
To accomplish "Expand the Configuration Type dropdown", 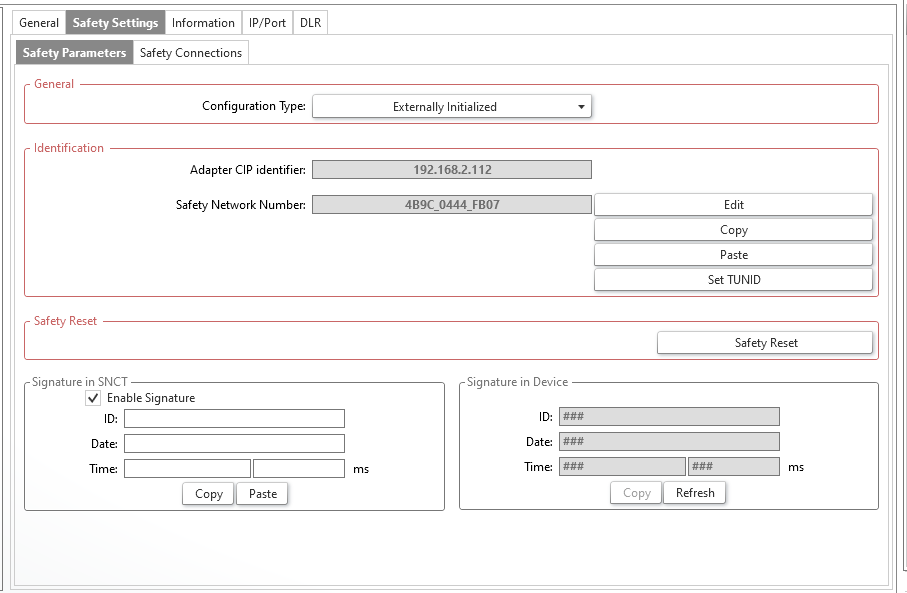I will [452, 107].
